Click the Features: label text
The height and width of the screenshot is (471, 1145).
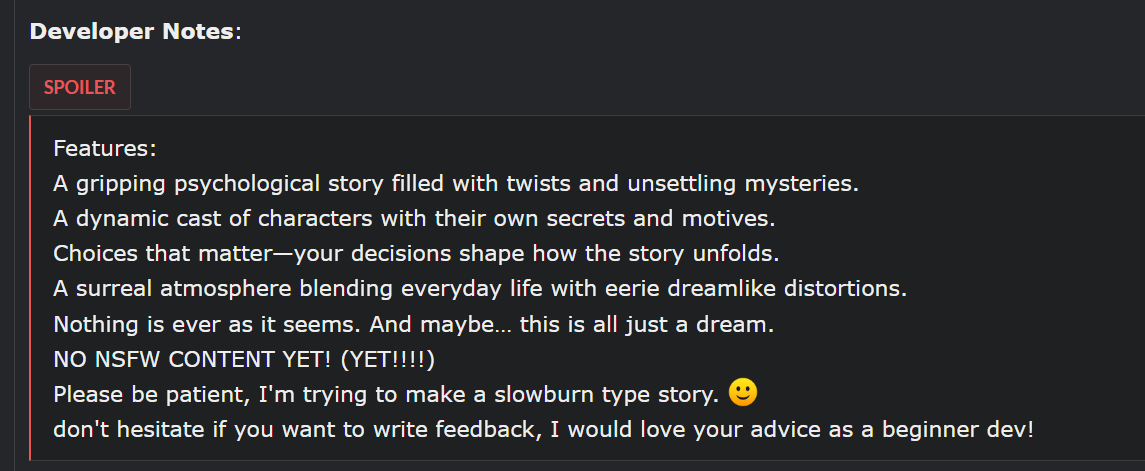coord(105,149)
